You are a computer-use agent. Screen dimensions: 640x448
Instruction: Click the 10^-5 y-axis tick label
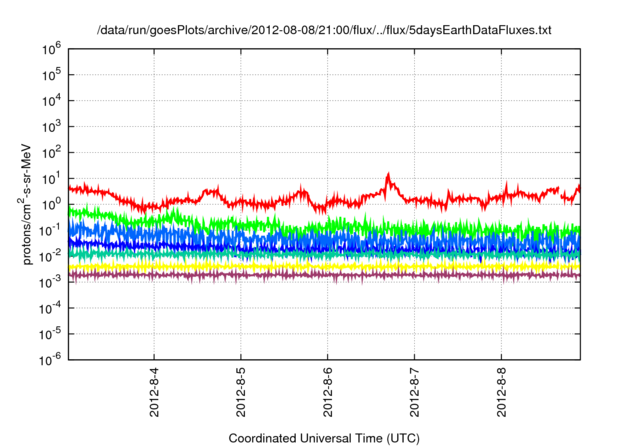click(x=51, y=334)
